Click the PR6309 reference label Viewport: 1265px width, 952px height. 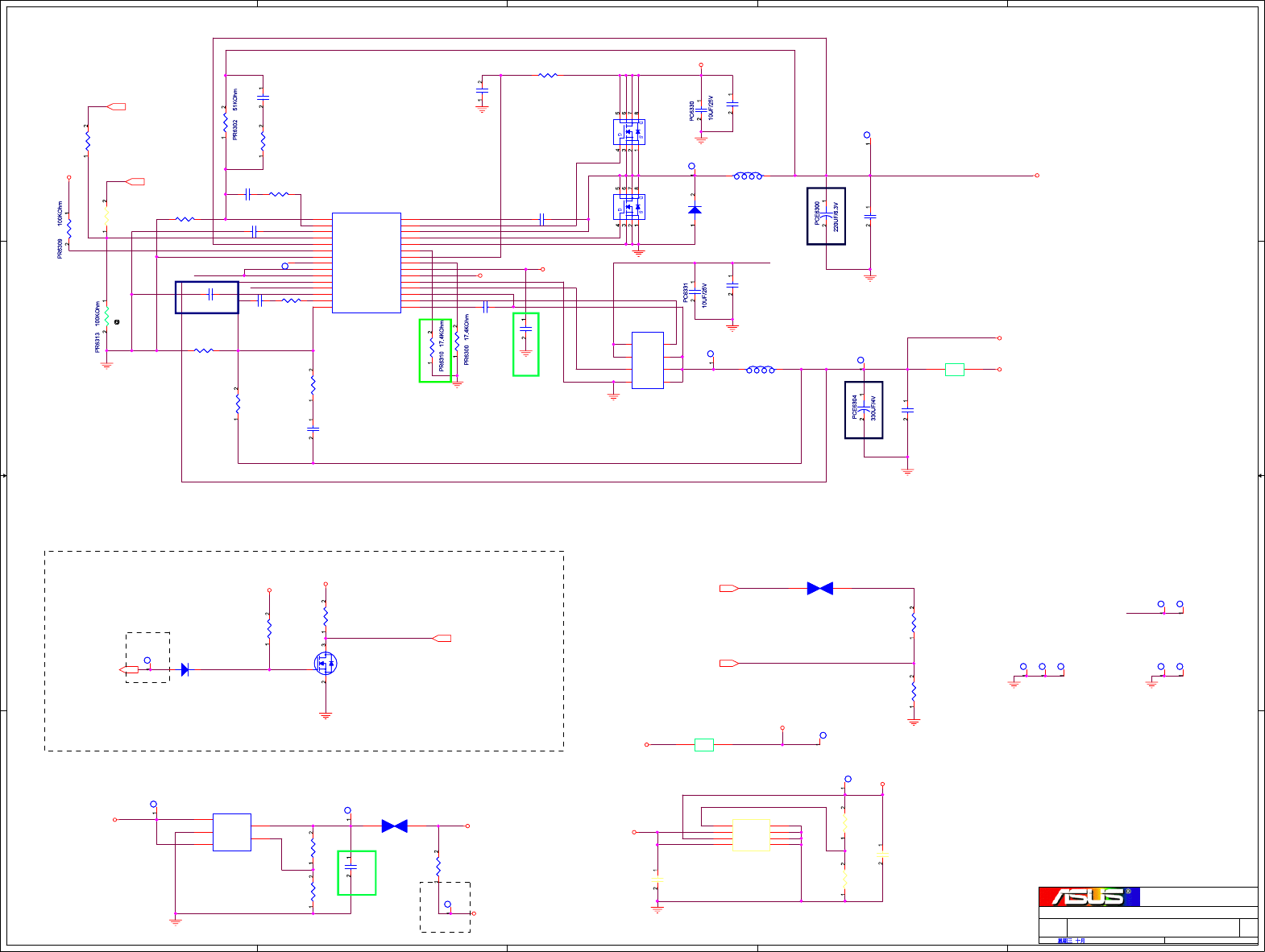[60, 249]
